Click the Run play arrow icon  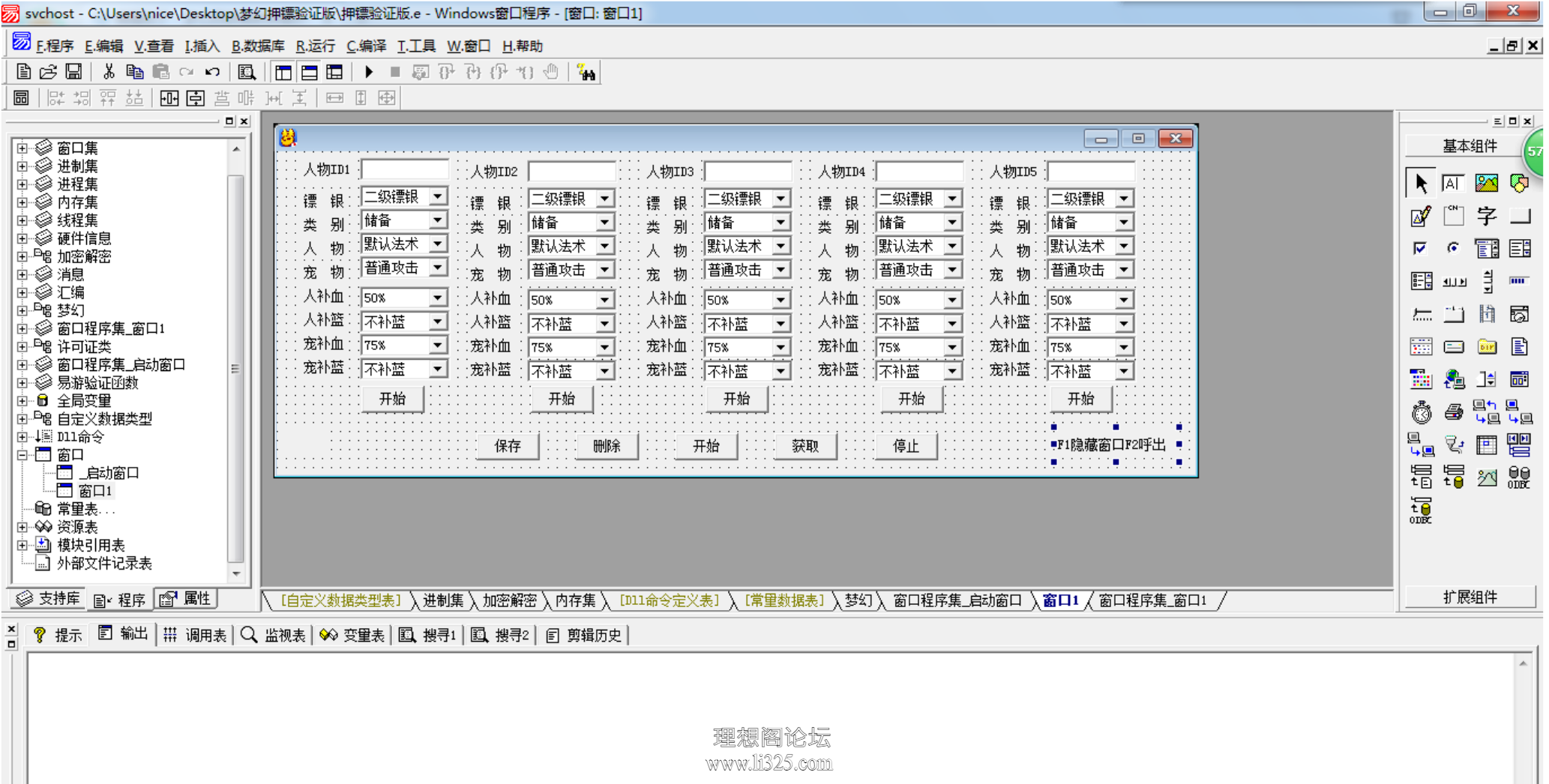369,72
